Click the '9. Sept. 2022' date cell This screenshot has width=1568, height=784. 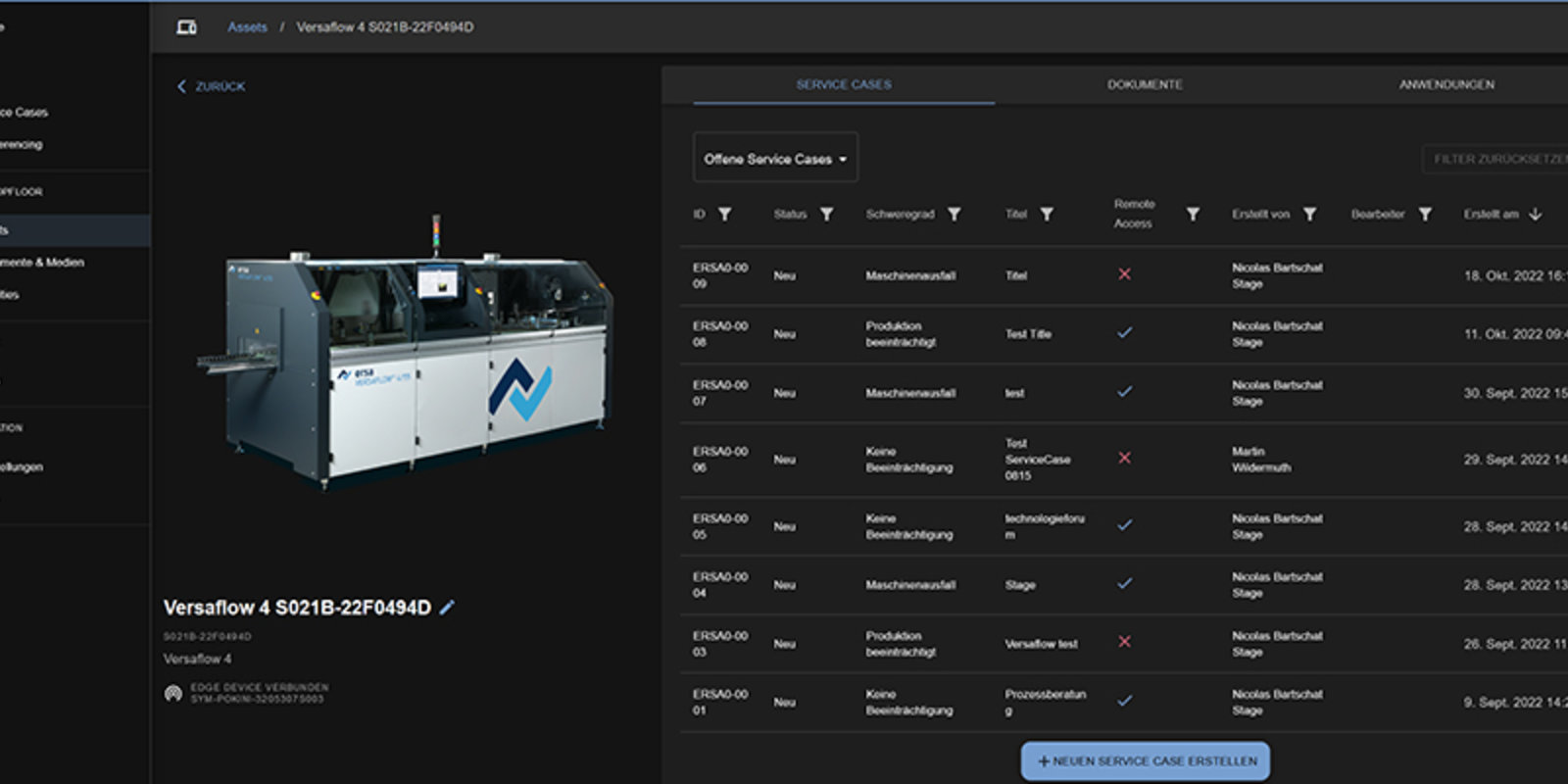pos(1515,703)
